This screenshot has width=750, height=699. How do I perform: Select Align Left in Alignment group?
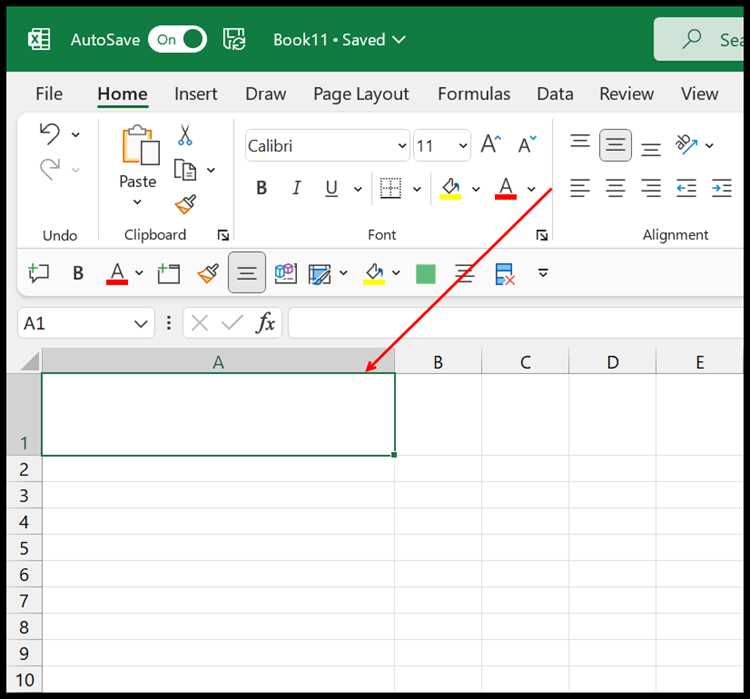pos(580,188)
